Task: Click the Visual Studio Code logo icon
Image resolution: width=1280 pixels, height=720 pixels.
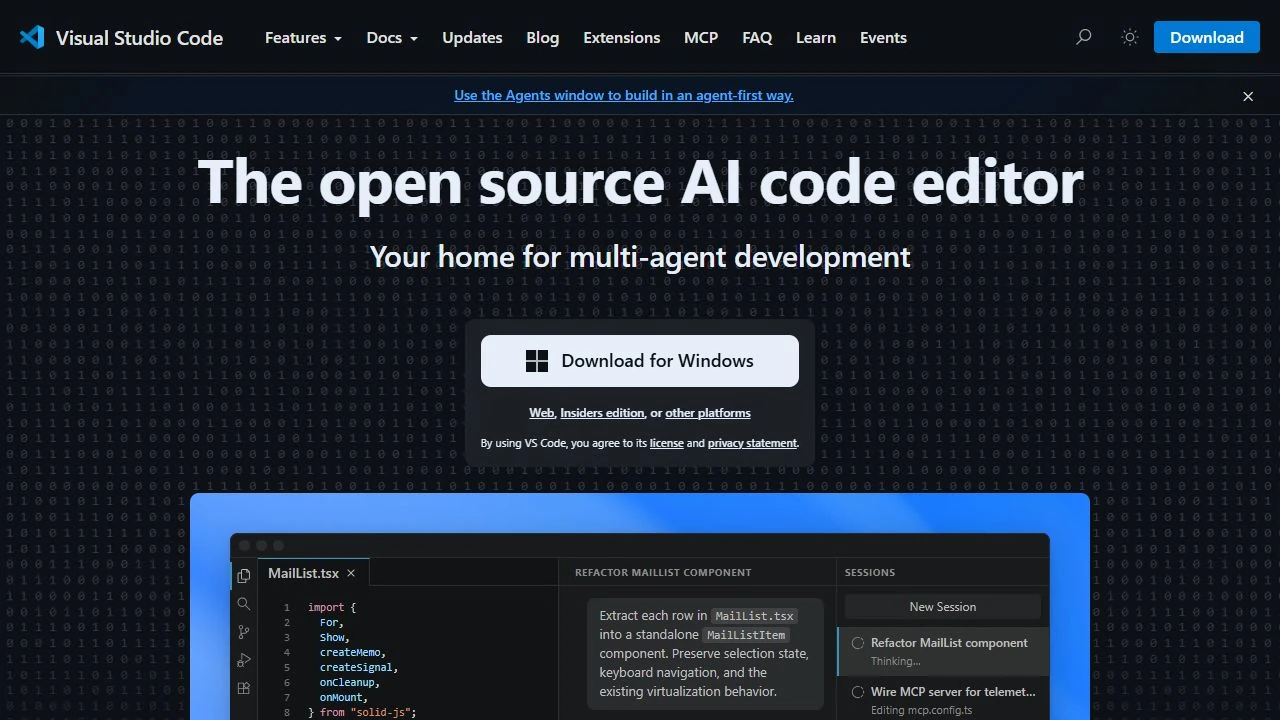Action: click(x=32, y=37)
